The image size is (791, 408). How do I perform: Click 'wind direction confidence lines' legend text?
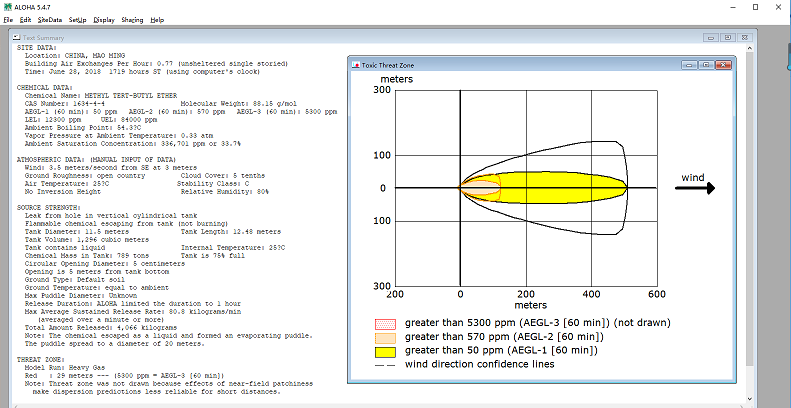pos(480,364)
